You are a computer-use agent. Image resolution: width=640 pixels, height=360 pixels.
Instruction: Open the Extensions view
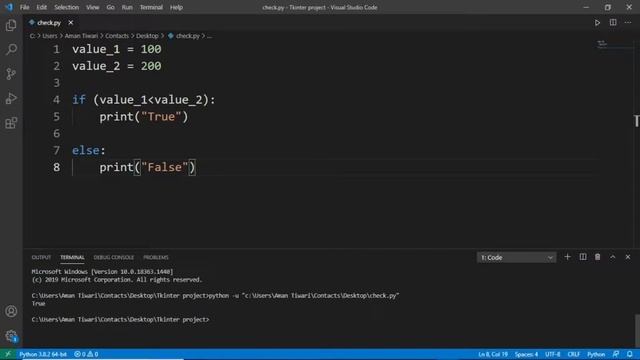pos(11,123)
